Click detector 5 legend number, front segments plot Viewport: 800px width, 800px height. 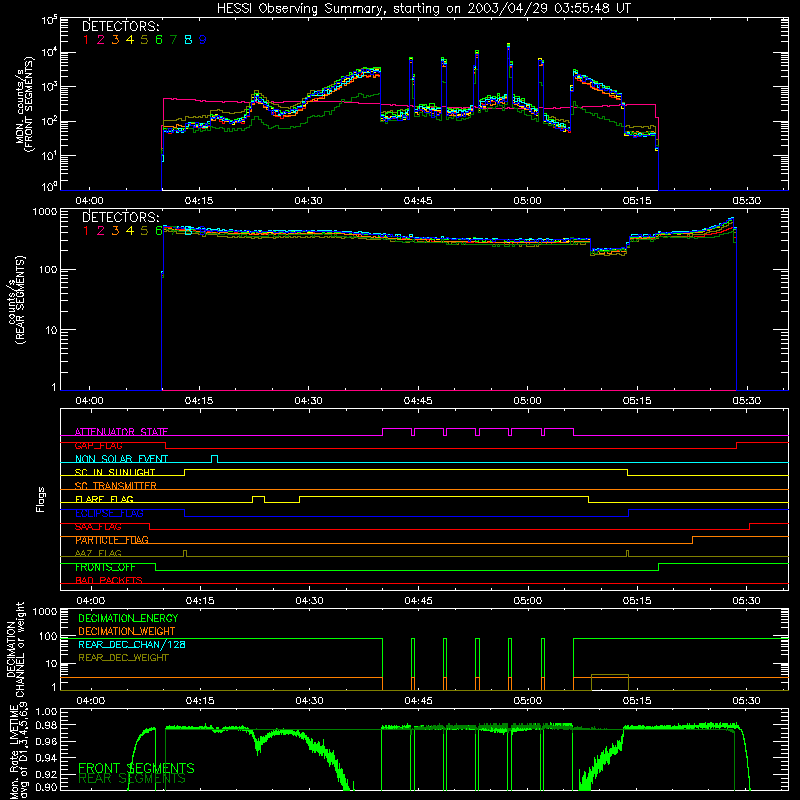point(144,40)
